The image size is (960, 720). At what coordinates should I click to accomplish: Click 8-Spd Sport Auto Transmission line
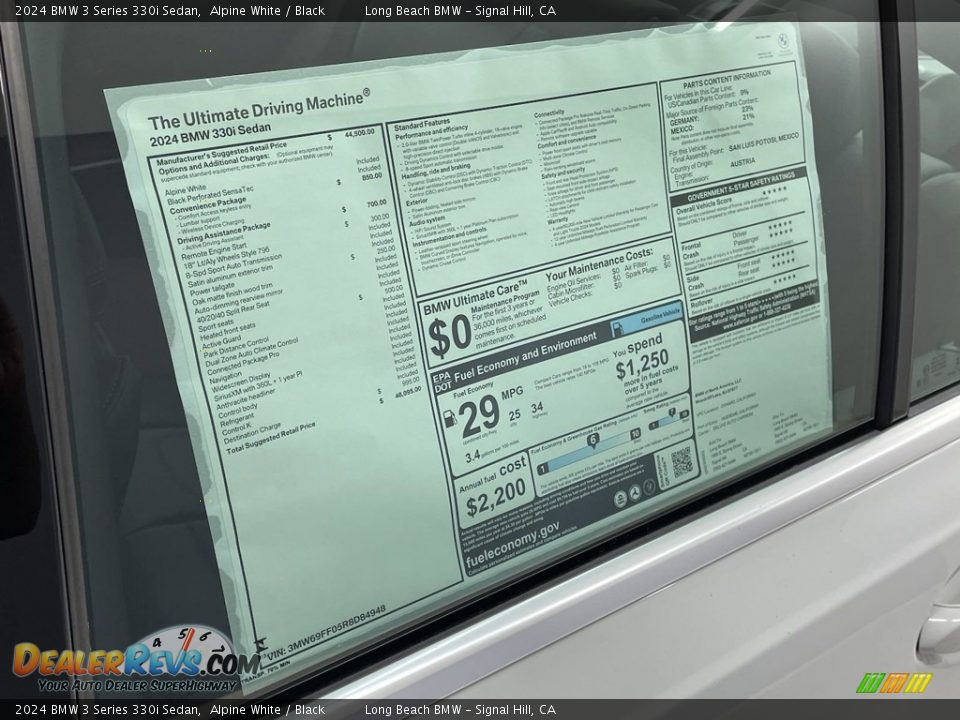pyautogui.click(x=234, y=266)
